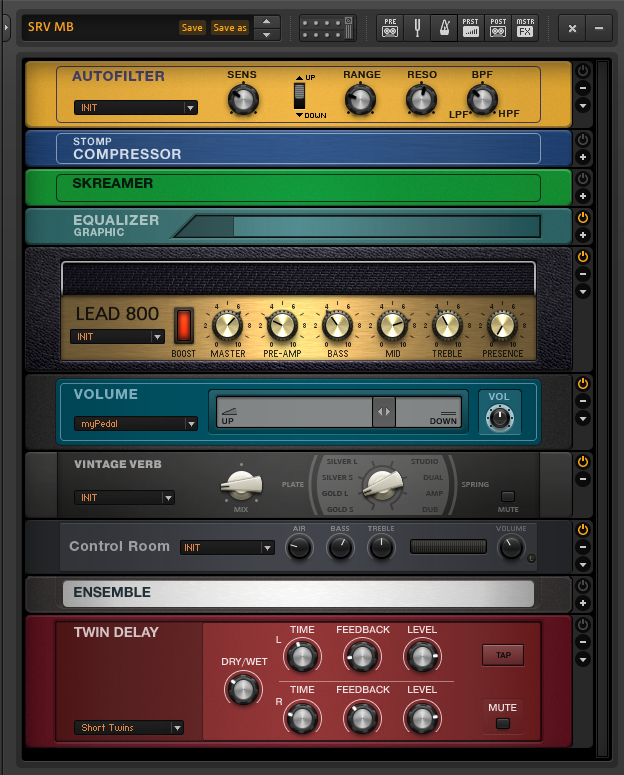Image resolution: width=624 pixels, height=775 pixels.
Task: Open the metronome in the toolbar
Action: 443,28
